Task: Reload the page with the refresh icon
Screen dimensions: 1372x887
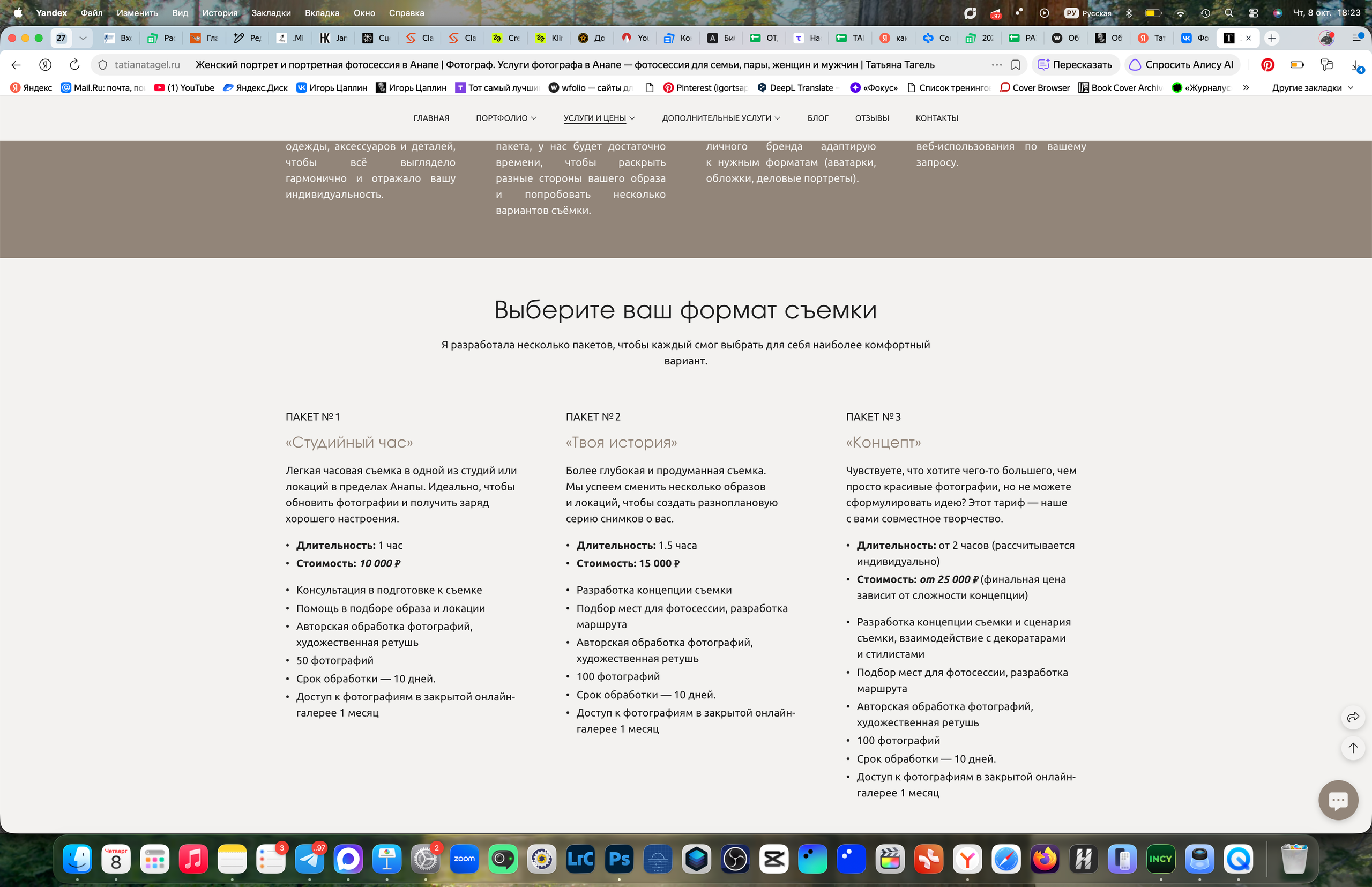Action: [x=74, y=64]
